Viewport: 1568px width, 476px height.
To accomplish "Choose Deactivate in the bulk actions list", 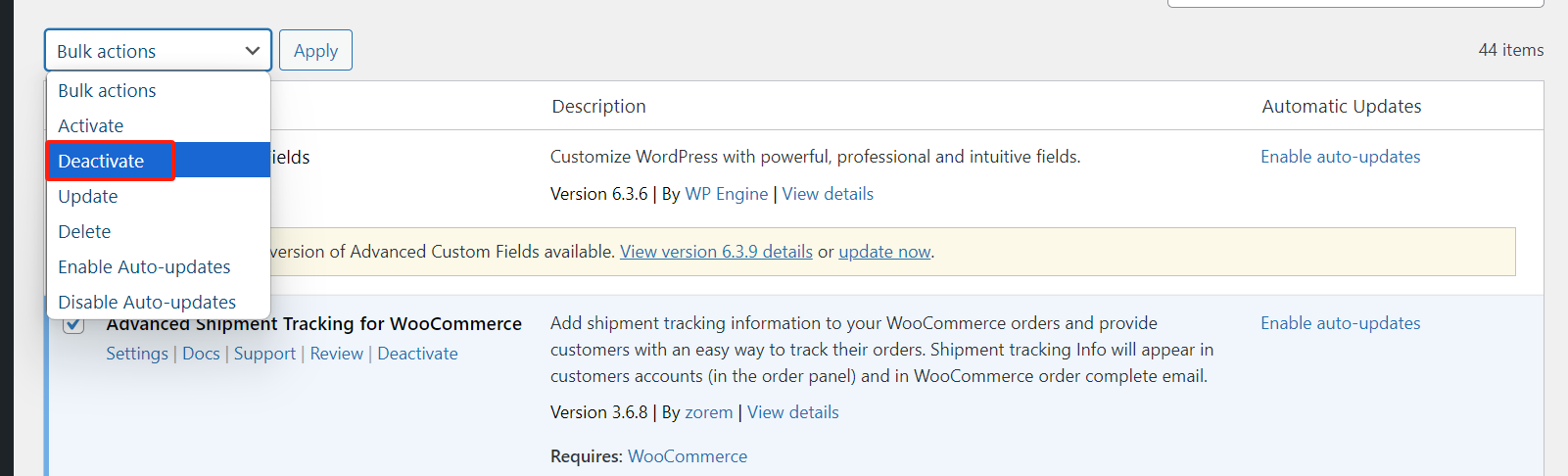I will click(x=102, y=162).
